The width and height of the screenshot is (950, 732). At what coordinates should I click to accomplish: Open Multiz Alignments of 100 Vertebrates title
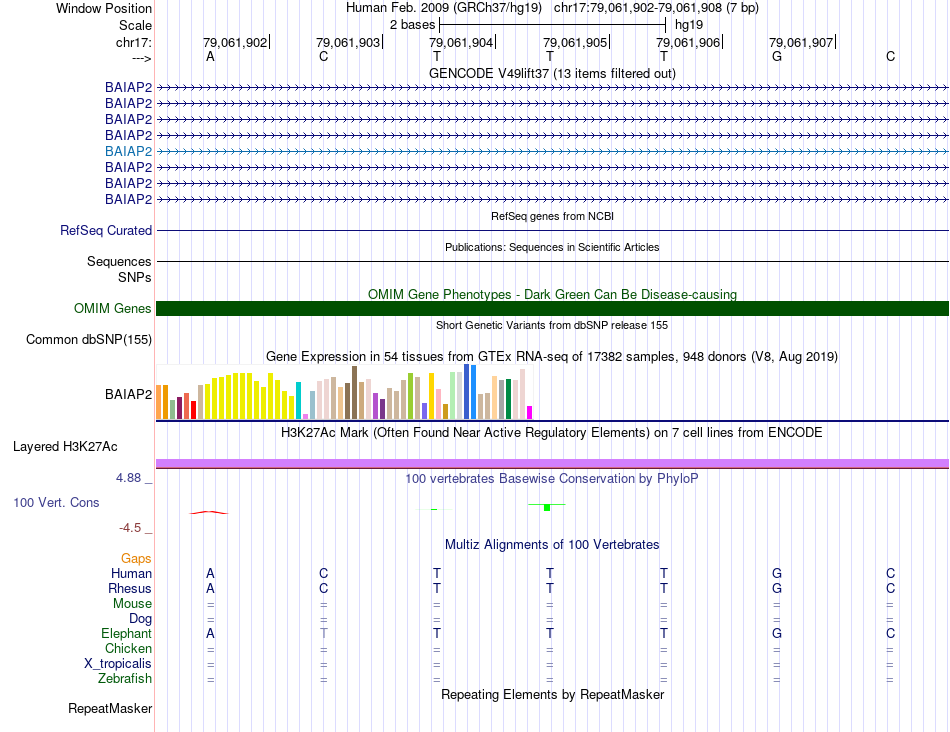tap(552, 544)
